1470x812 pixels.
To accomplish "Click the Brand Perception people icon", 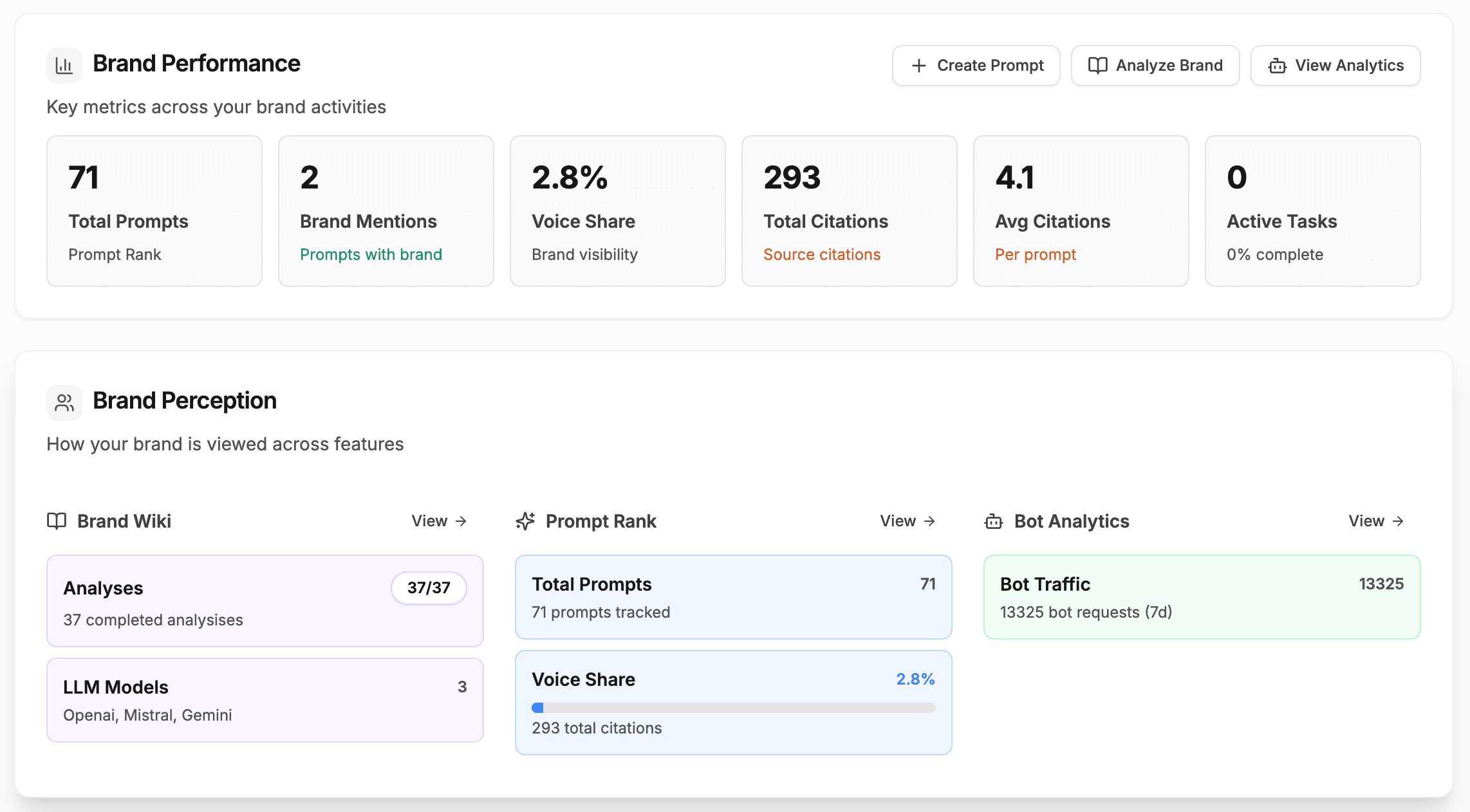I will click(64, 401).
